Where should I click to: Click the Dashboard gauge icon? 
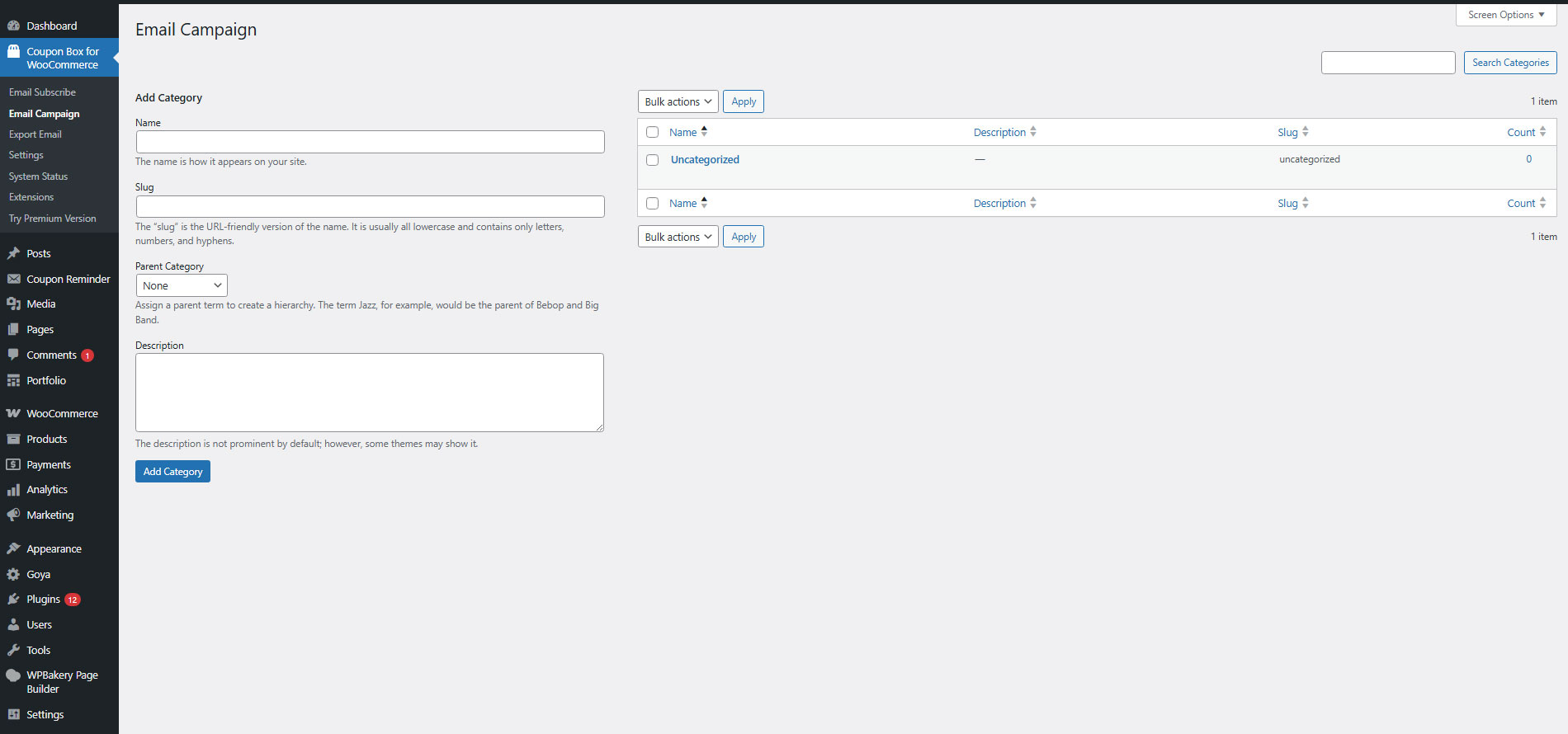tap(13, 26)
